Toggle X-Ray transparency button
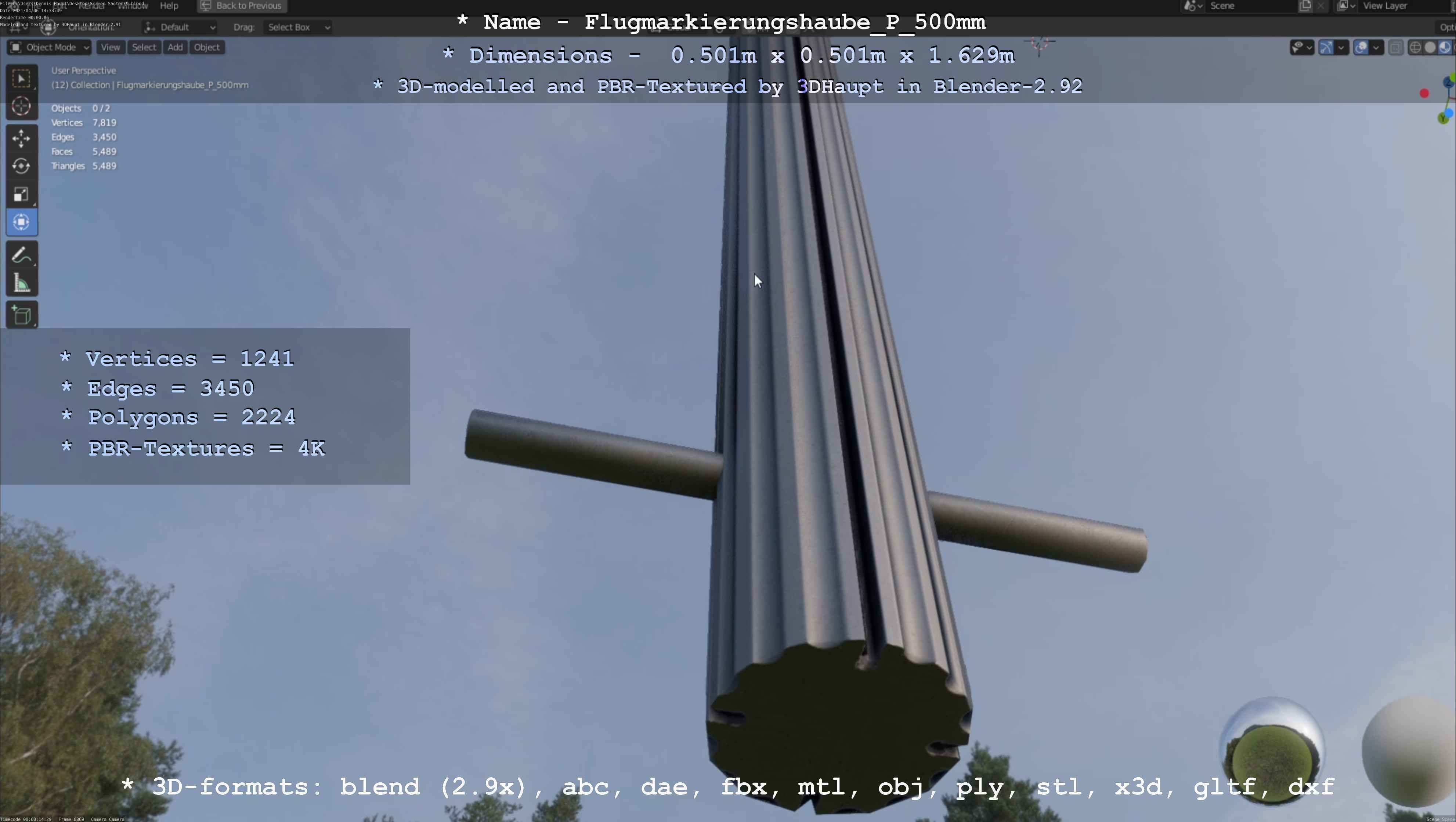 (x=1395, y=47)
